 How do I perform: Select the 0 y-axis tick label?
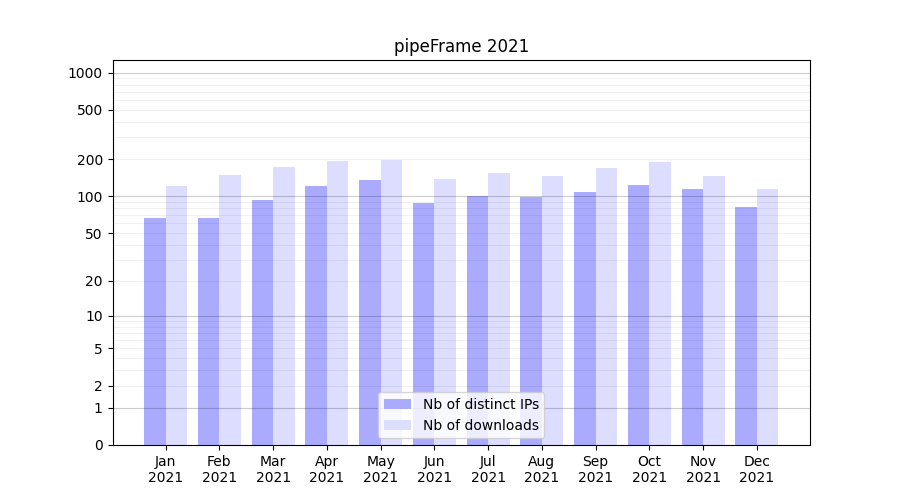pyautogui.click(x=98, y=445)
